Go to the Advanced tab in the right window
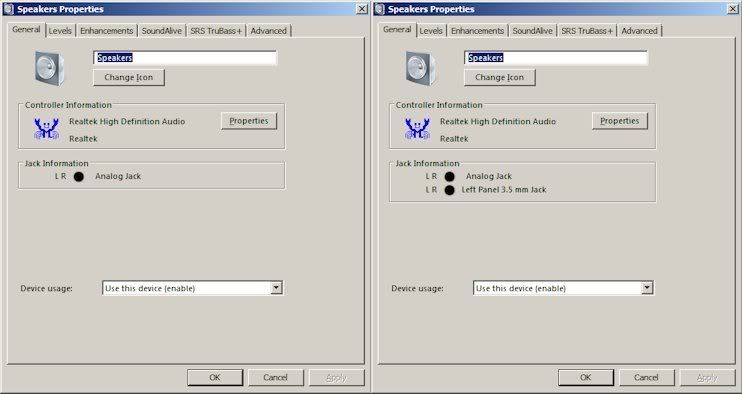The image size is (742, 394). 639,31
